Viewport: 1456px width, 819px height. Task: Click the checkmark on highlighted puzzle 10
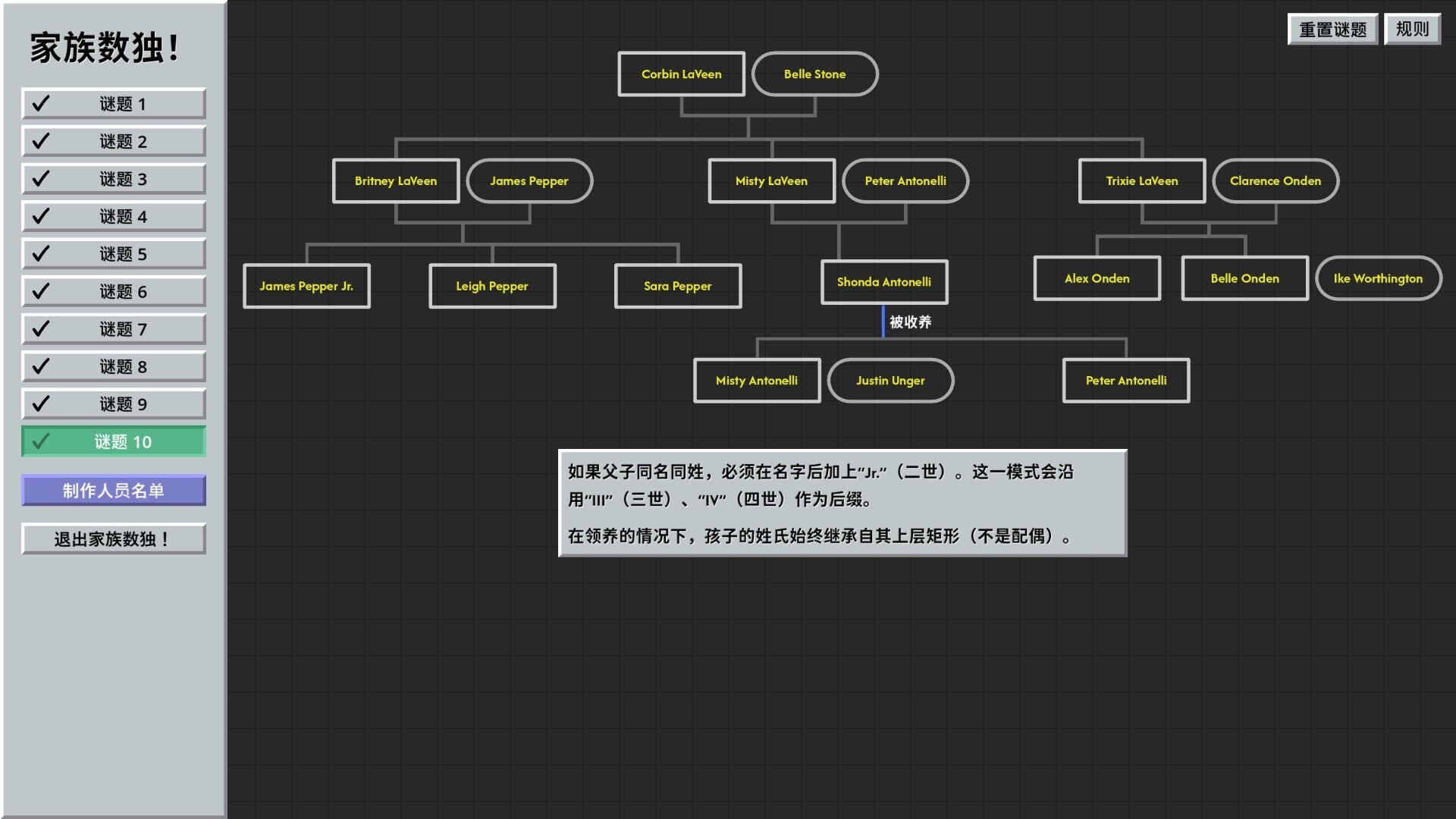point(41,441)
